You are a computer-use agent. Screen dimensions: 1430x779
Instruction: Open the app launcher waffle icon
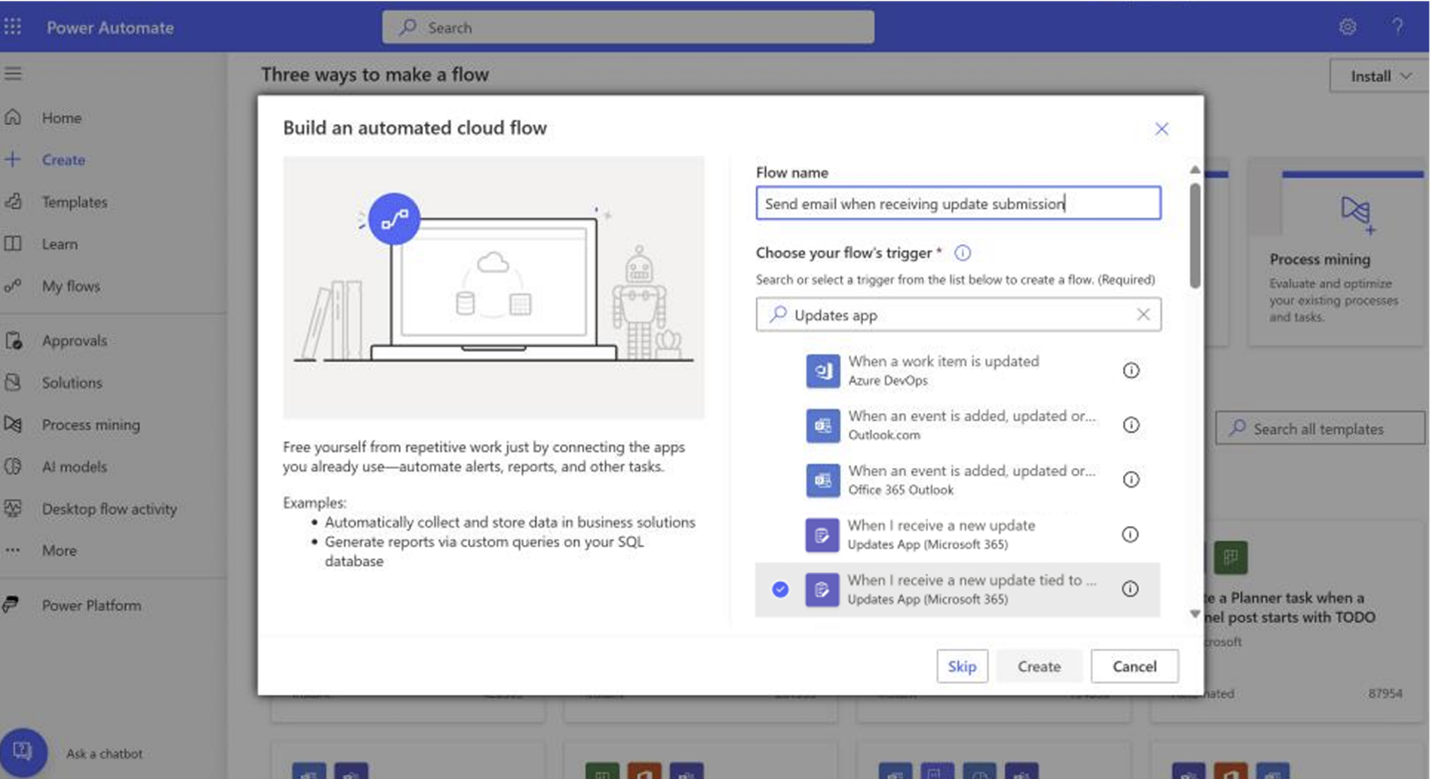[x=14, y=27]
